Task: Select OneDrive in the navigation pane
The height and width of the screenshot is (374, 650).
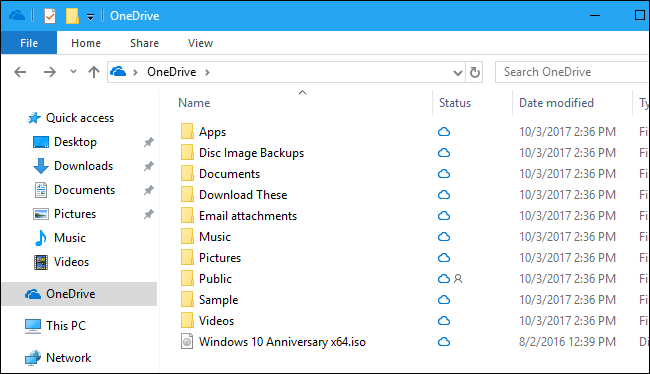Action: pyautogui.click(x=80, y=294)
